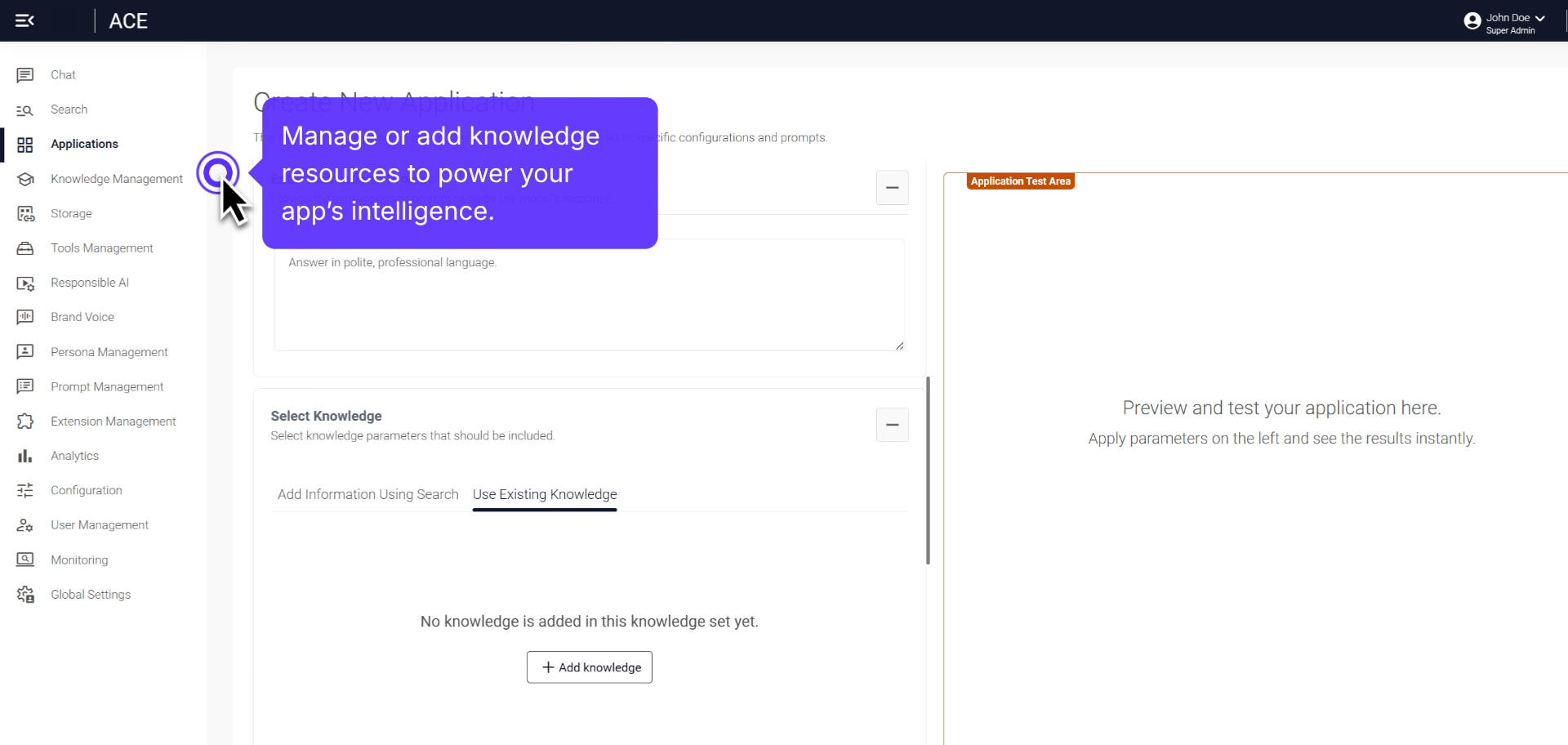Collapse the Select Knowledge panel
This screenshot has width=1568, height=745.
[892, 425]
